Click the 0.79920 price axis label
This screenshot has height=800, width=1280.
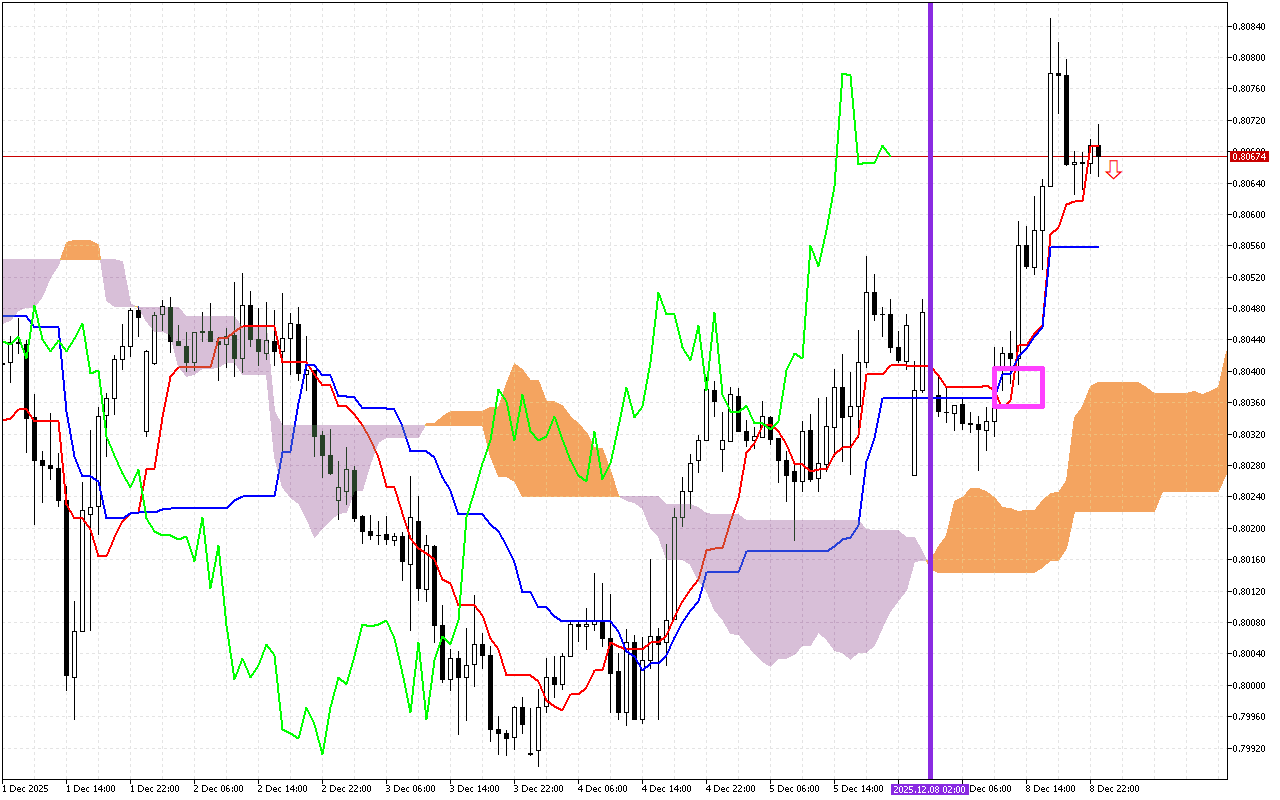[1248, 748]
